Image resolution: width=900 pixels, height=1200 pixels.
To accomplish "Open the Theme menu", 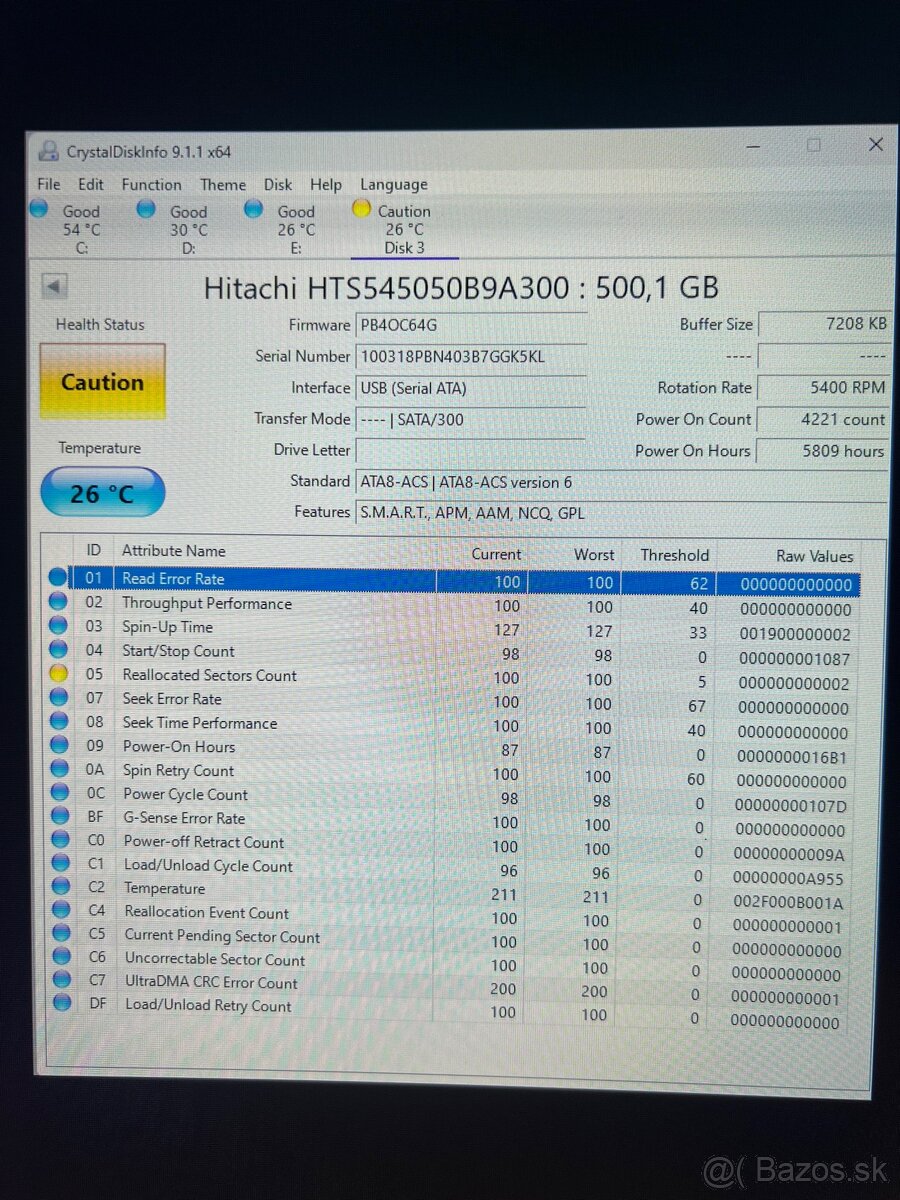I will (x=222, y=185).
